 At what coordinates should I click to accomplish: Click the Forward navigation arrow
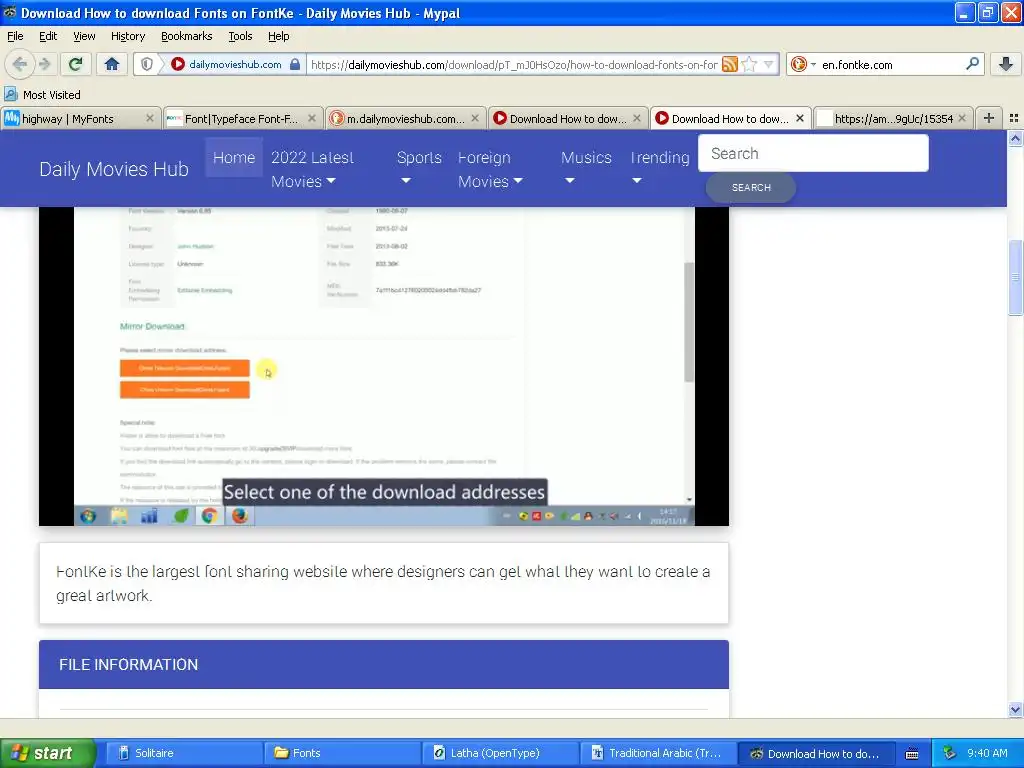[44, 64]
